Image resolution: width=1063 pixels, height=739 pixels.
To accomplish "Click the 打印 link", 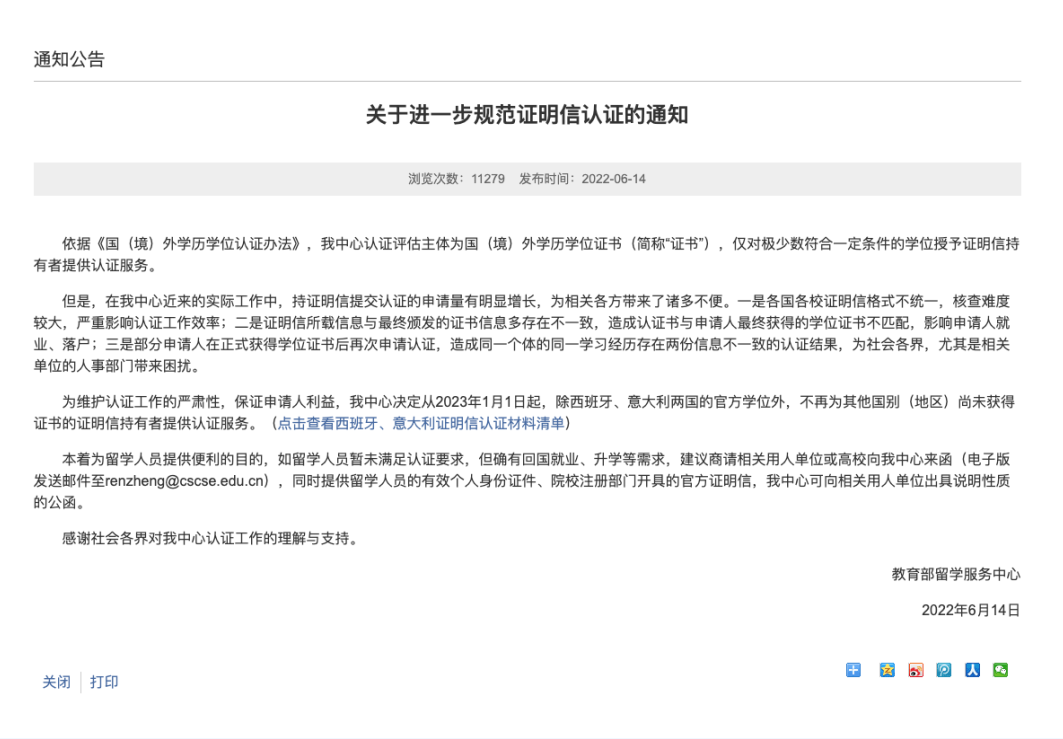I will coord(104,682).
